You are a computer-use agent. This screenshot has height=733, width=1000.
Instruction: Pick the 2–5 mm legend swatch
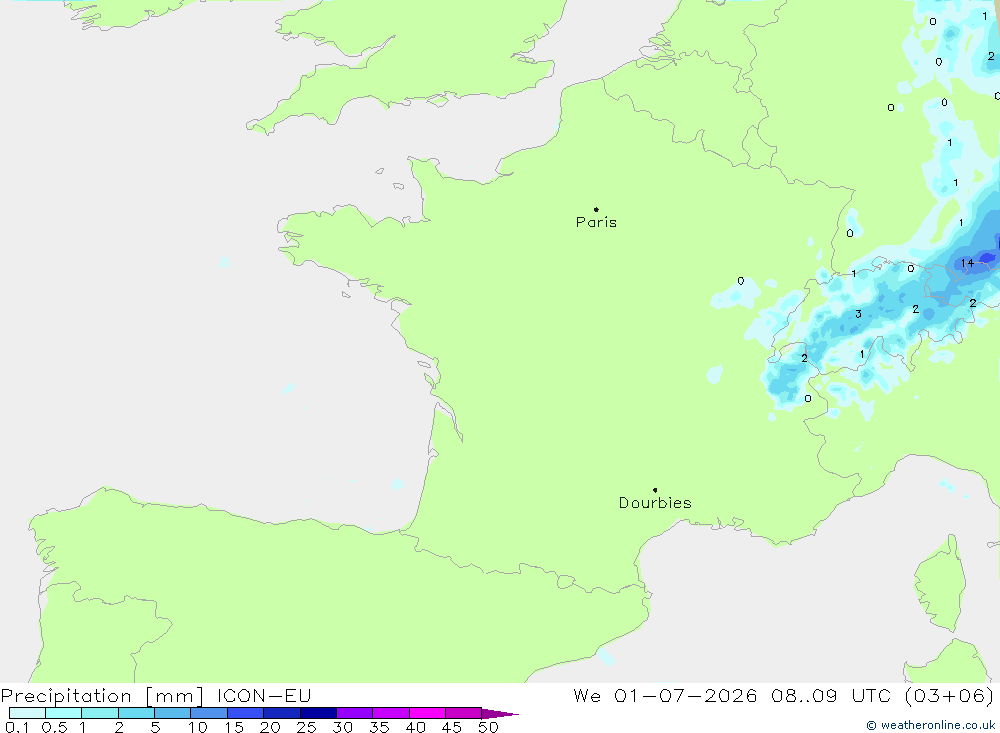[x=136, y=713]
